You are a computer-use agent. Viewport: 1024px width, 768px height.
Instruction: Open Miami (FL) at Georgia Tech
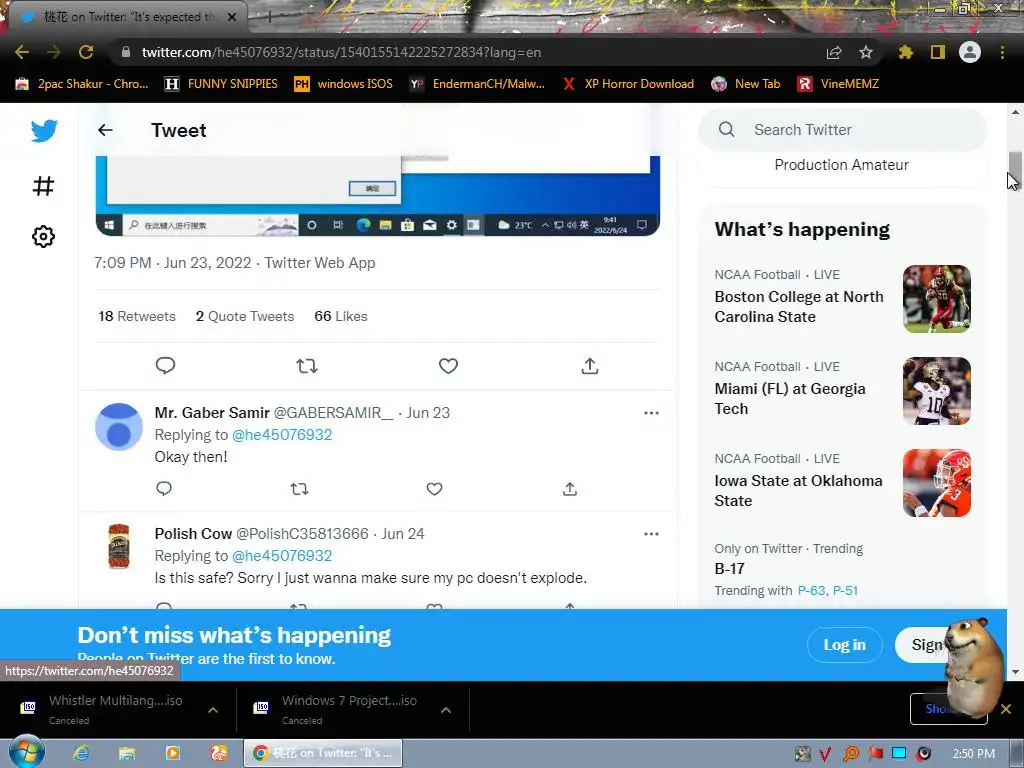(842, 391)
